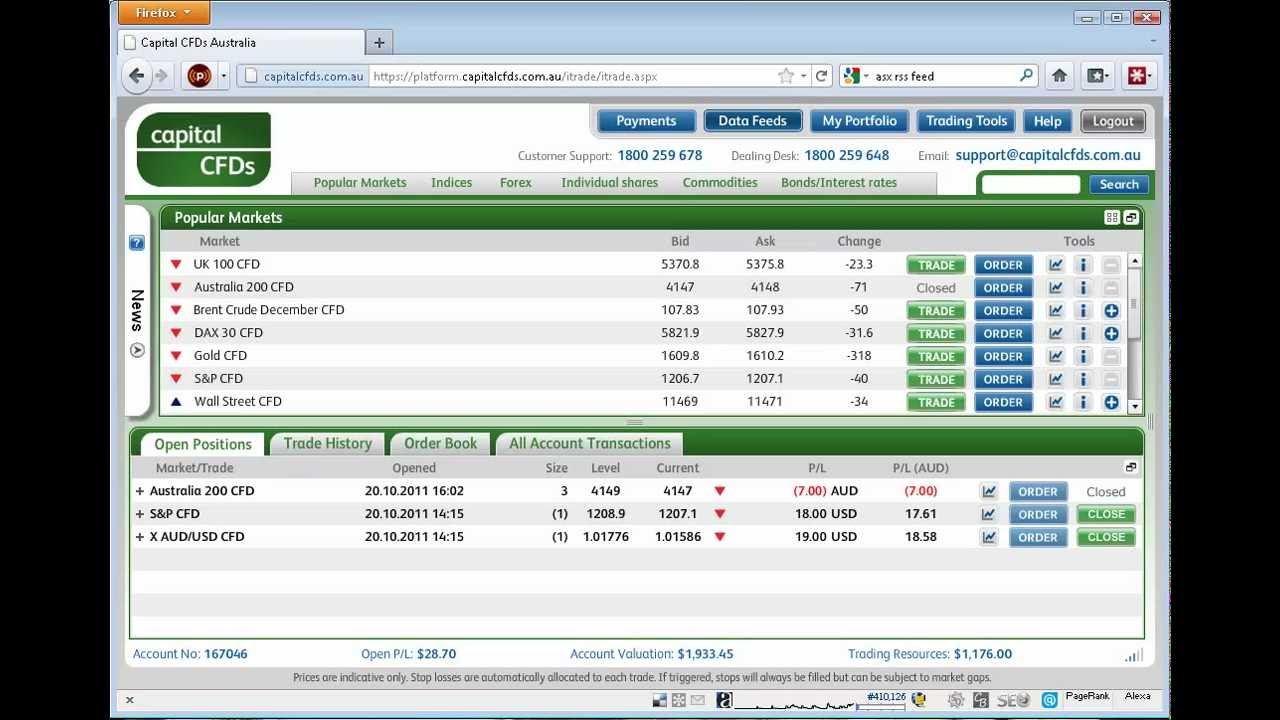1280x720 pixels.
Task: Open chart for DAX 30 CFD
Action: (1055, 334)
